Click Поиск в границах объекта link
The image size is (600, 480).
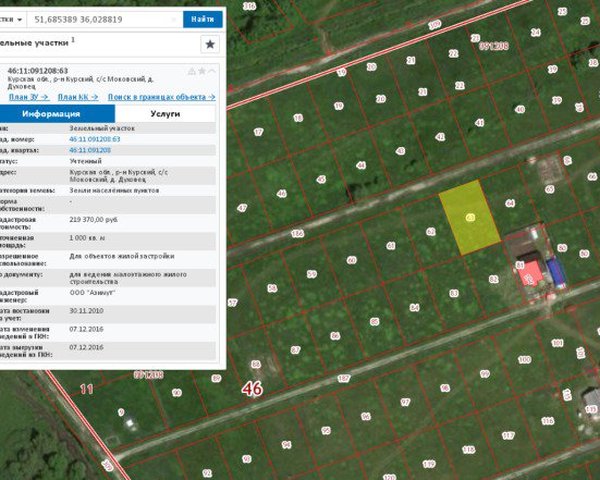click(161, 97)
